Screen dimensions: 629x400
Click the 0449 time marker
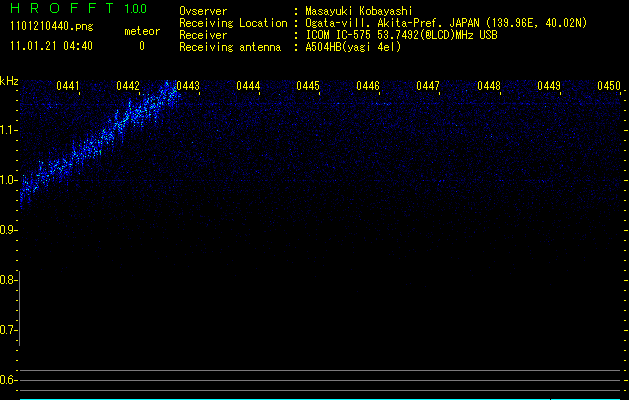click(x=549, y=86)
